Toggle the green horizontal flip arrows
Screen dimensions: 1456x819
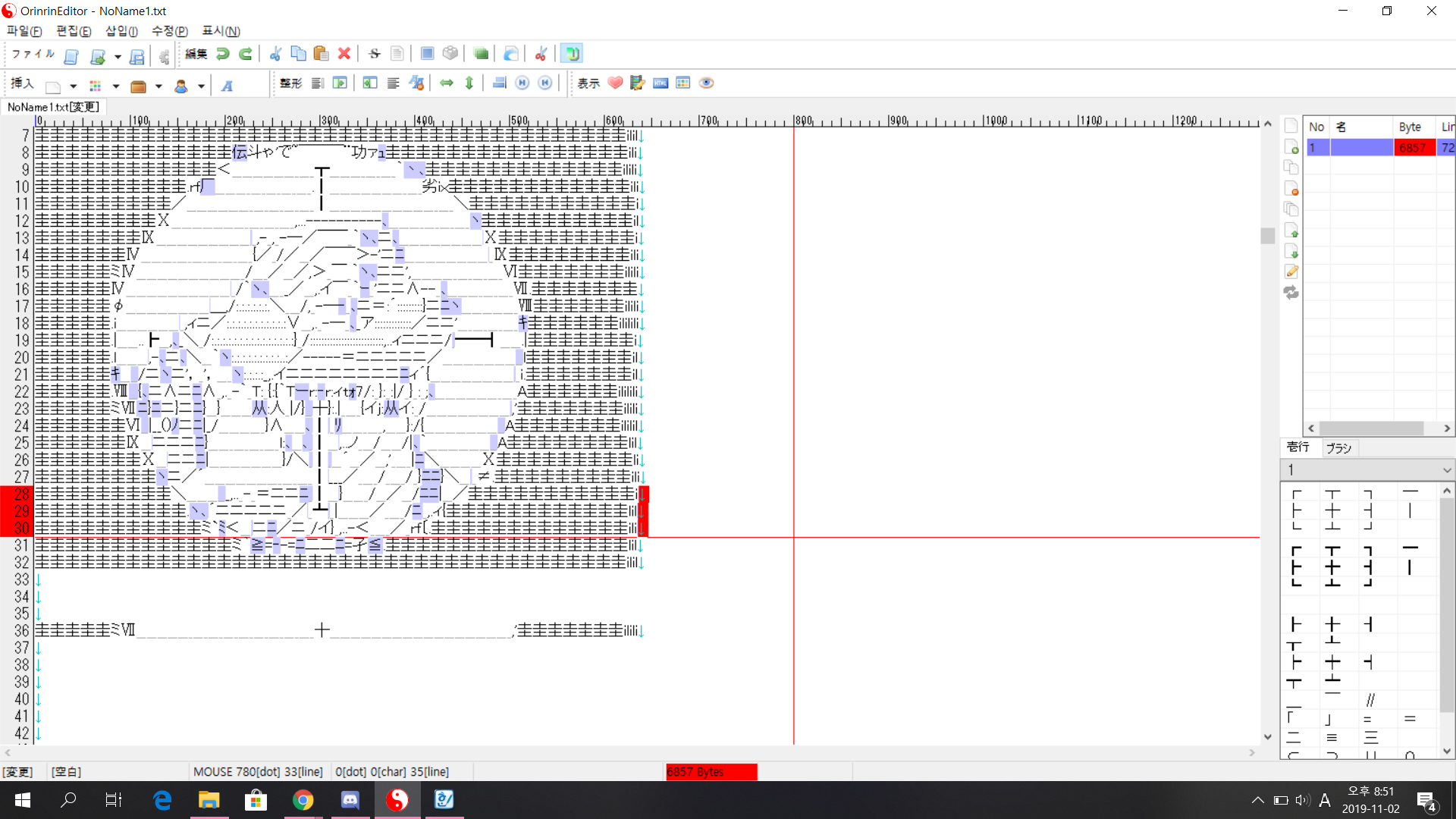pyautogui.click(x=447, y=83)
